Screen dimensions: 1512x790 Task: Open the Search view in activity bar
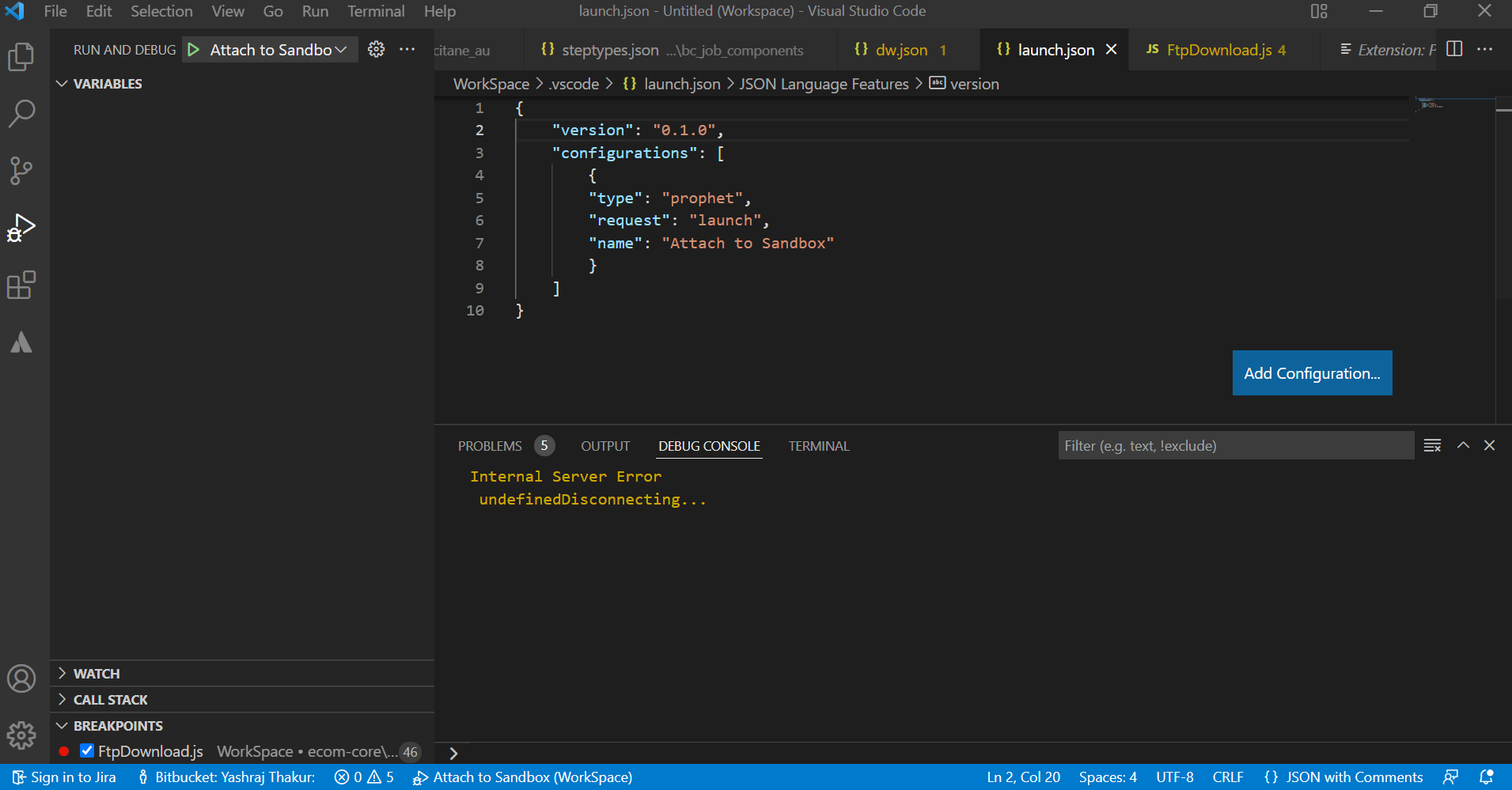point(21,113)
